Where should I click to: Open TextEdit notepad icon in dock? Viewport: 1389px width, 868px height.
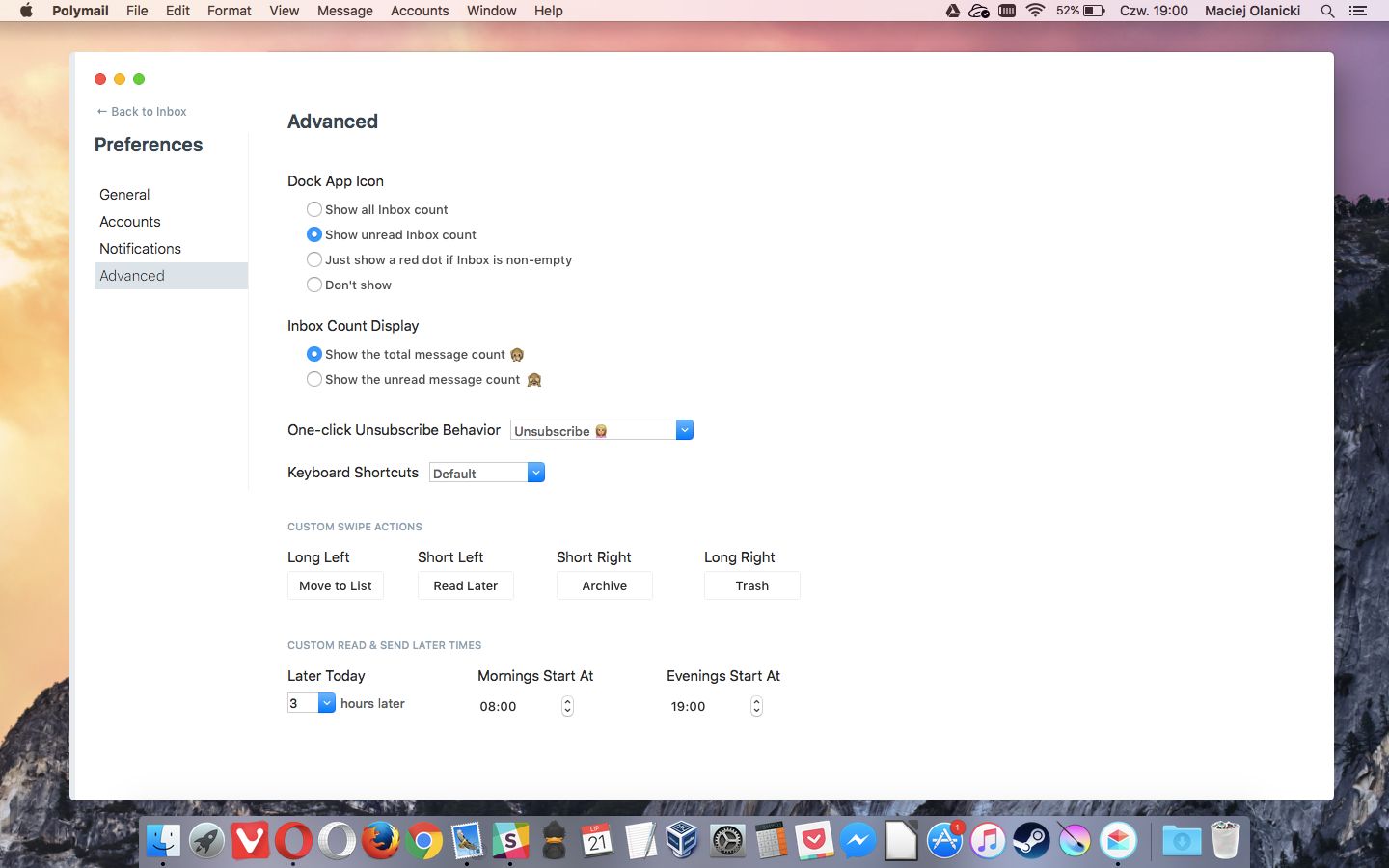[640, 841]
